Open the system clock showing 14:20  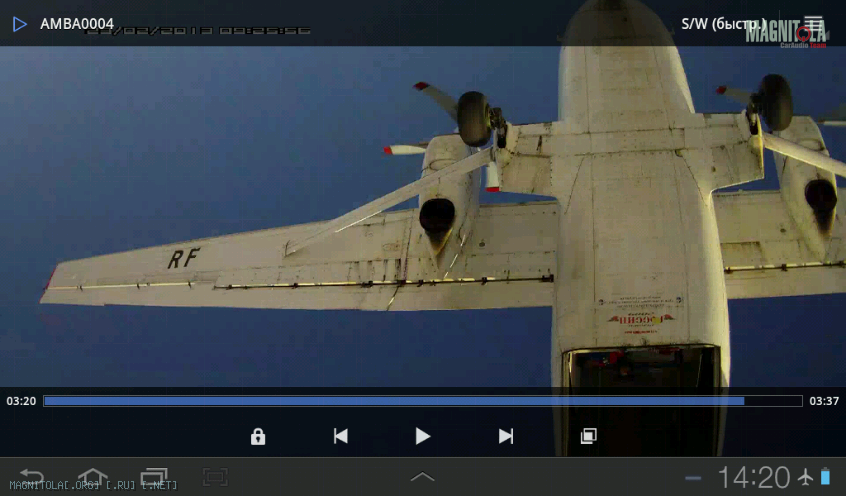[x=754, y=477]
